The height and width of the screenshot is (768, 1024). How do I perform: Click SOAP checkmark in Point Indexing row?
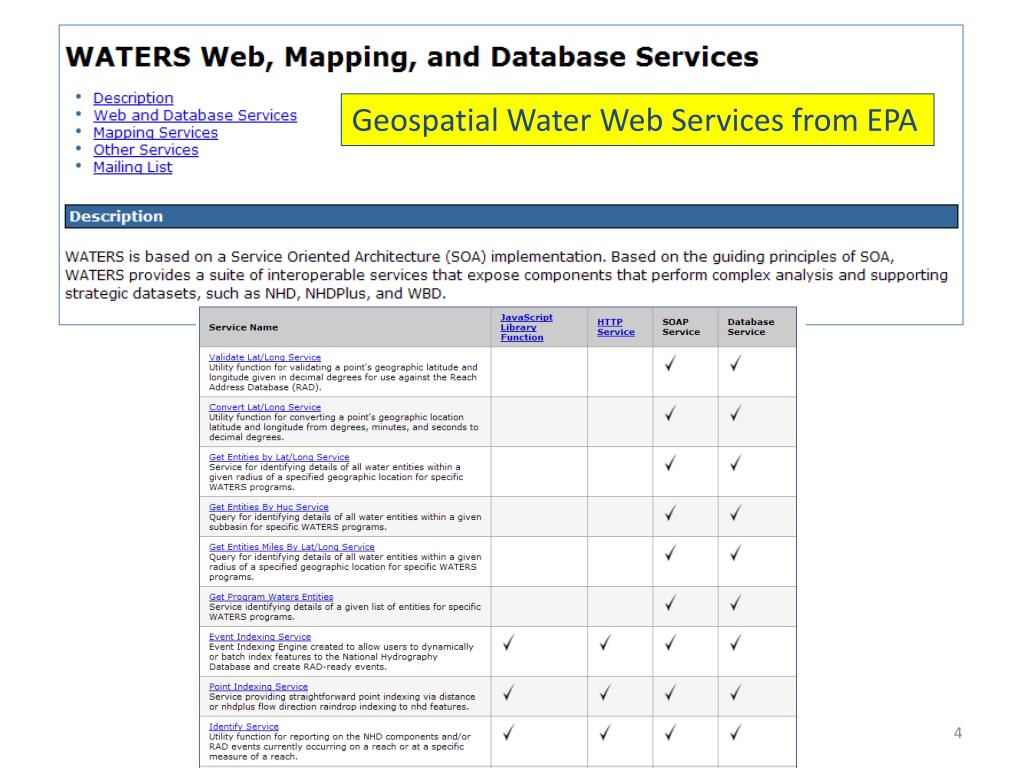click(670, 693)
